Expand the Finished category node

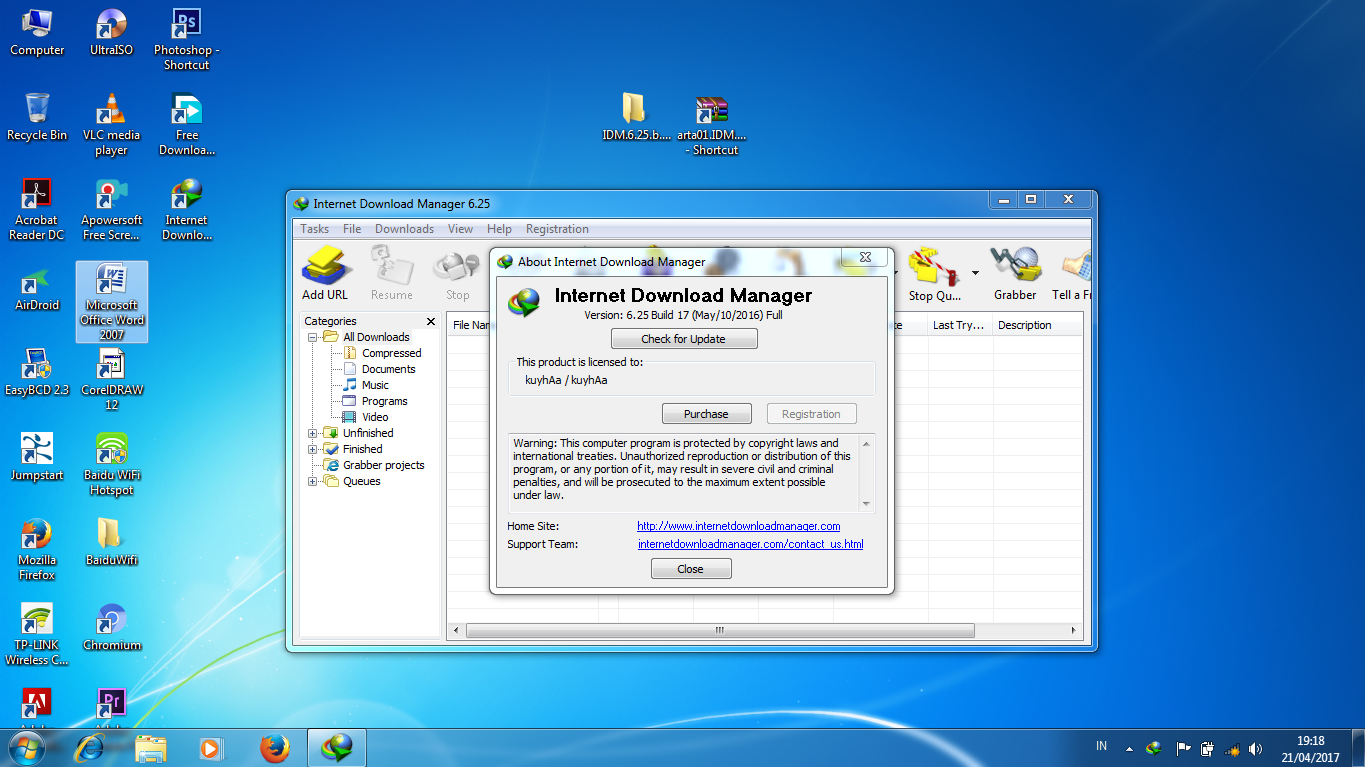[x=313, y=449]
